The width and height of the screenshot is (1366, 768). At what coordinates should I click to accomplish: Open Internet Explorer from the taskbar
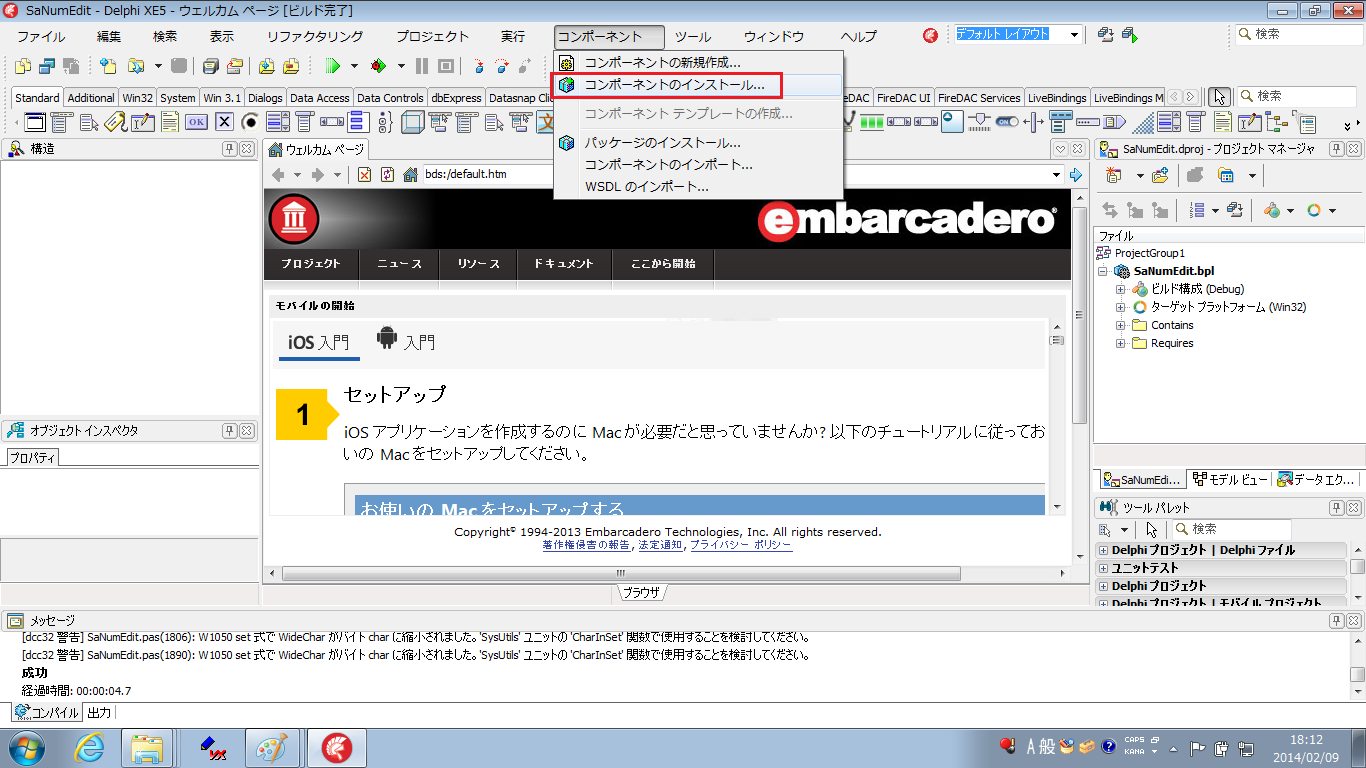click(90, 748)
